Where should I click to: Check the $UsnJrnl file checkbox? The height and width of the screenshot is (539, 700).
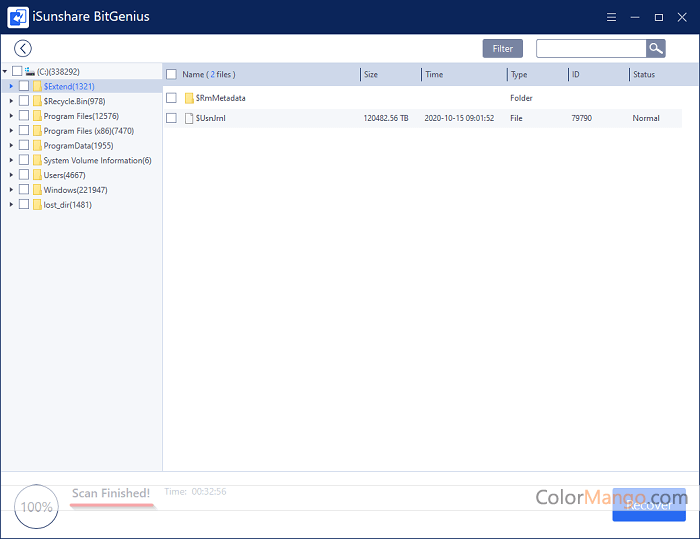coord(171,118)
